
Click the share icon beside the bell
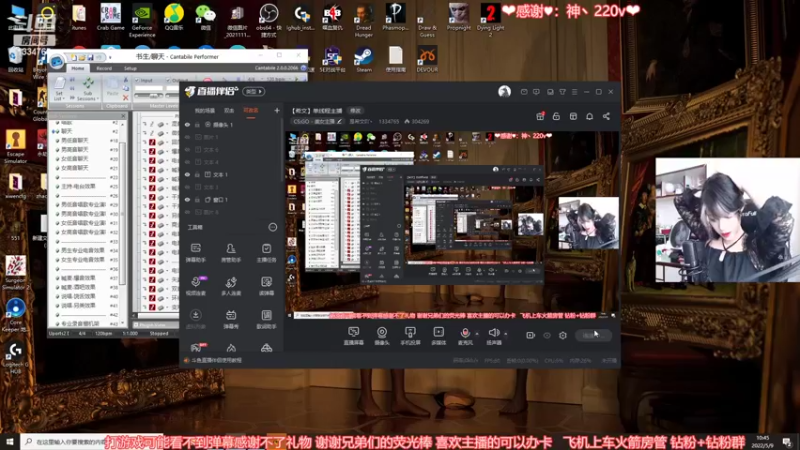(606, 116)
